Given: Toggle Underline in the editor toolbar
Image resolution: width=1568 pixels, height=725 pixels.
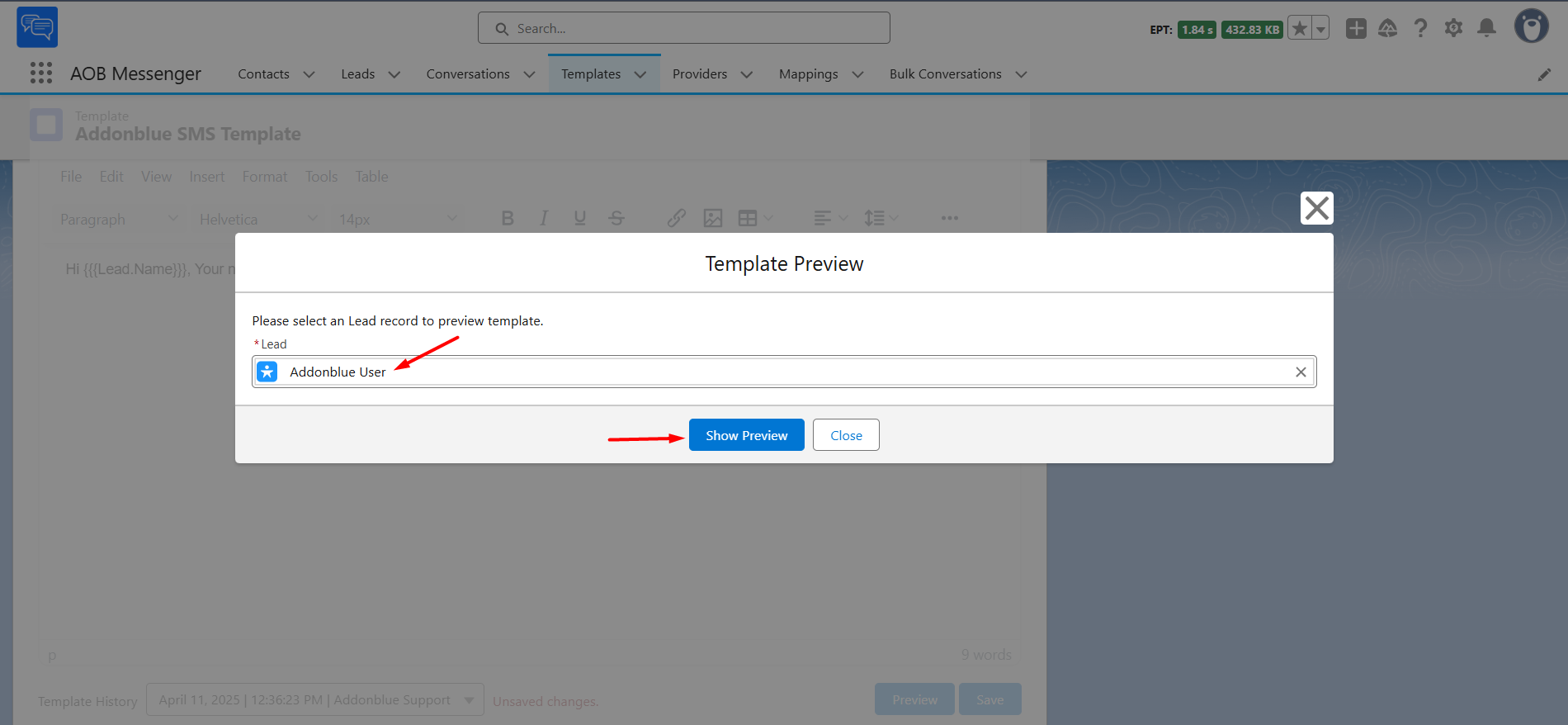Looking at the screenshot, I should point(580,218).
